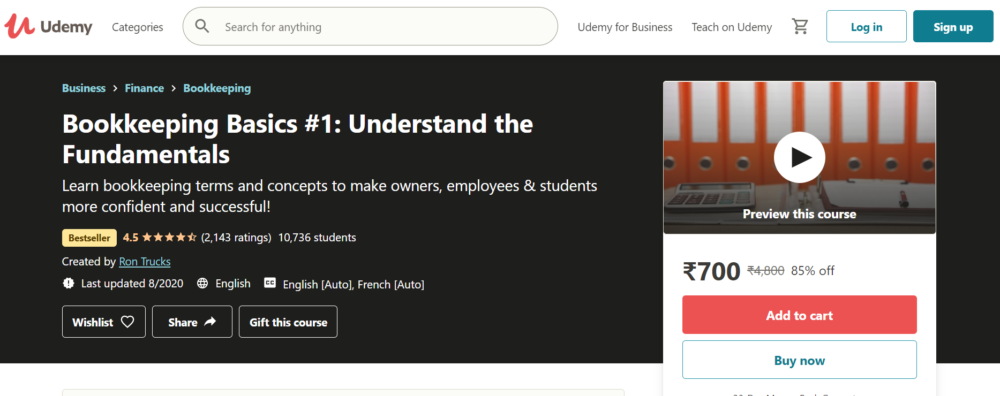1000x396 pixels.
Task: Open the Categories menu
Action: click(x=137, y=27)
